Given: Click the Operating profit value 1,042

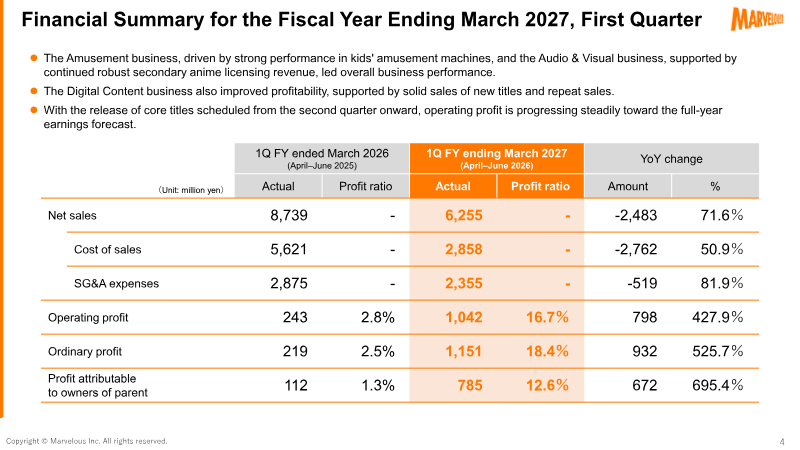Looking at the screenshot, I should 463,317.
